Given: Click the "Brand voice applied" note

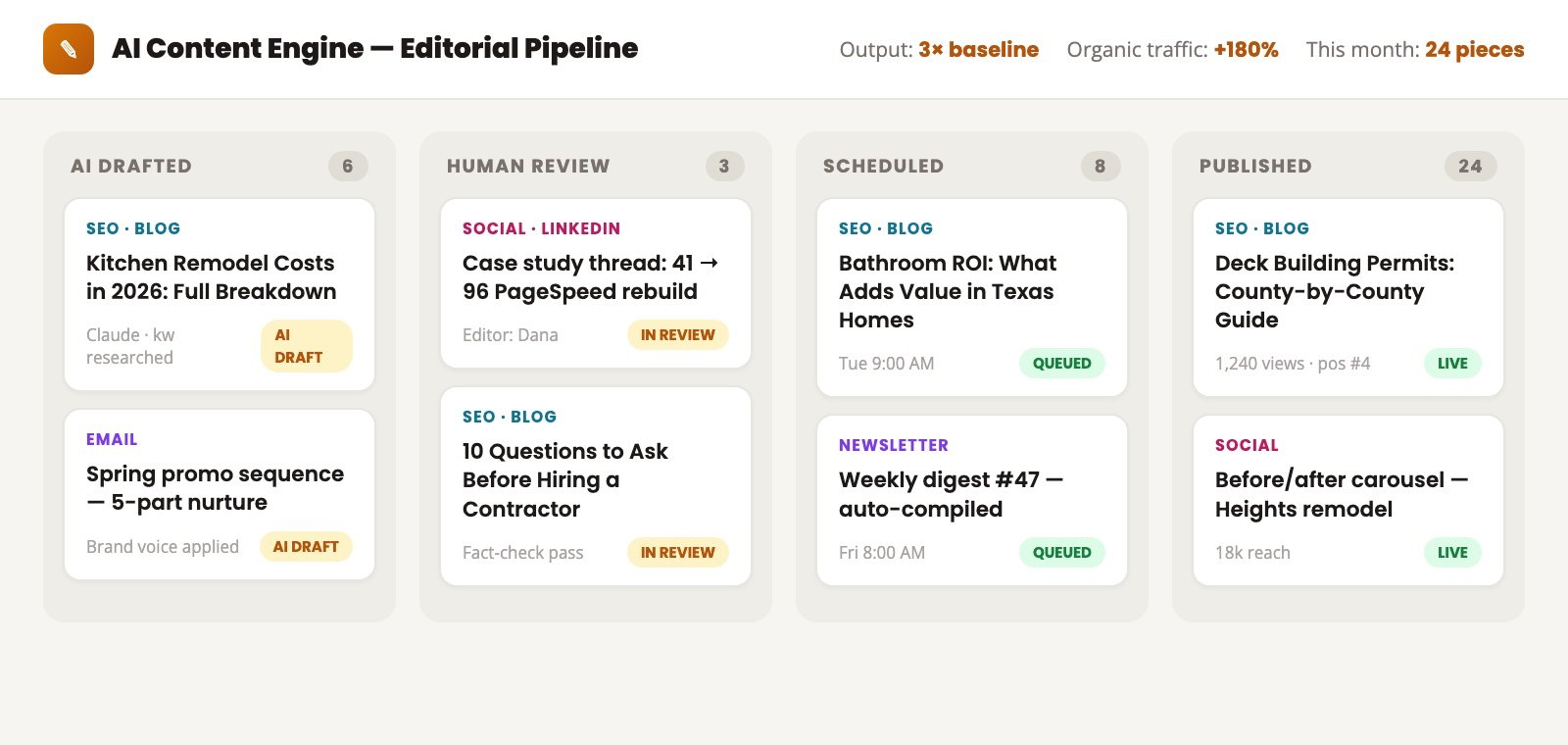Looking at the screenshot, I should [x=163, y=547].
